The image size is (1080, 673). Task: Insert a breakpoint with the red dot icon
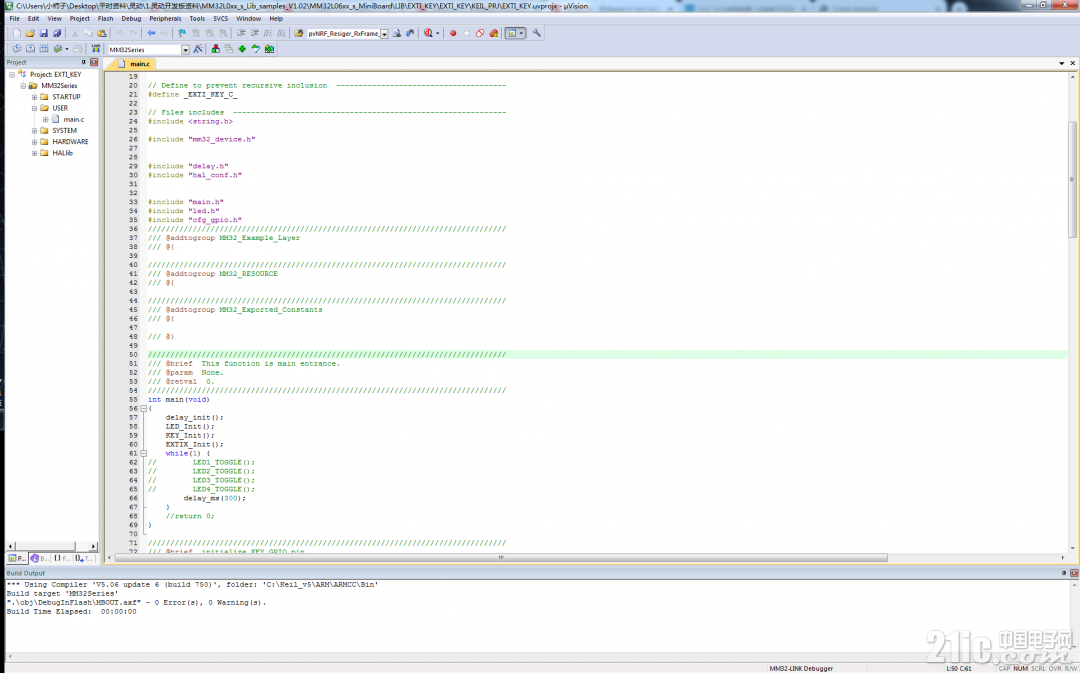coord(453,33)
